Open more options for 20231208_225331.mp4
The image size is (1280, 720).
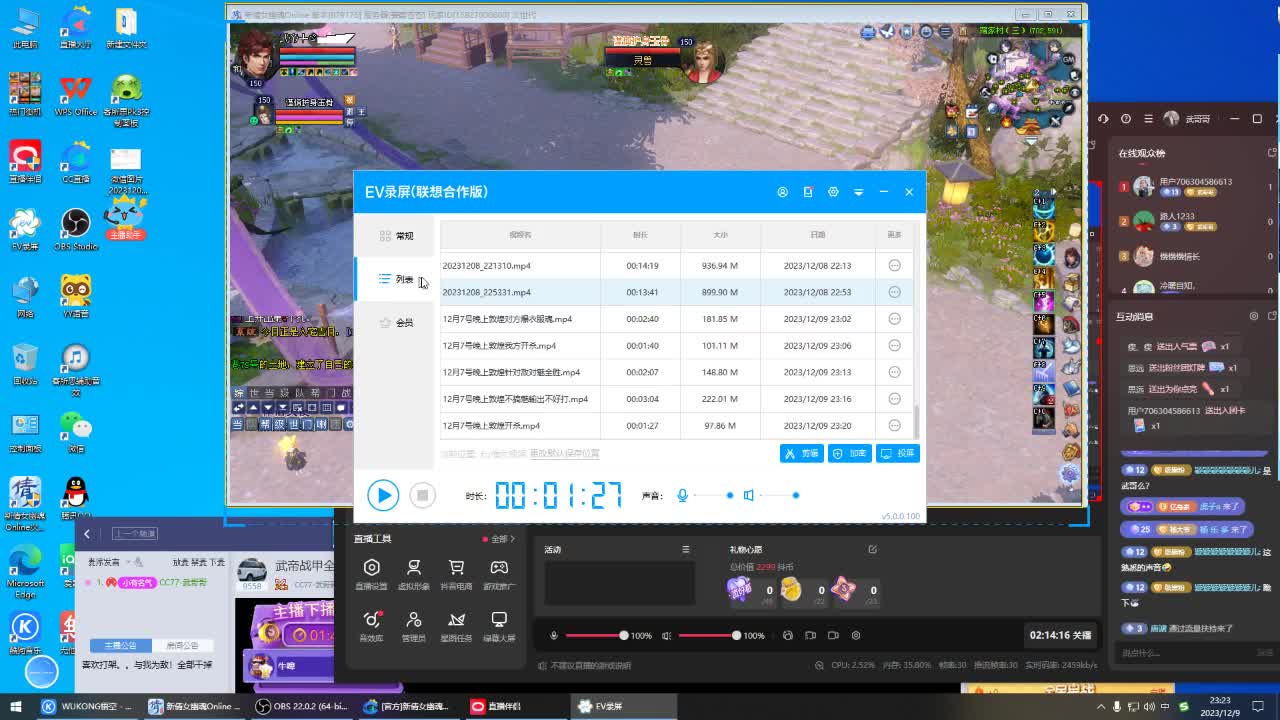point(894,292)
